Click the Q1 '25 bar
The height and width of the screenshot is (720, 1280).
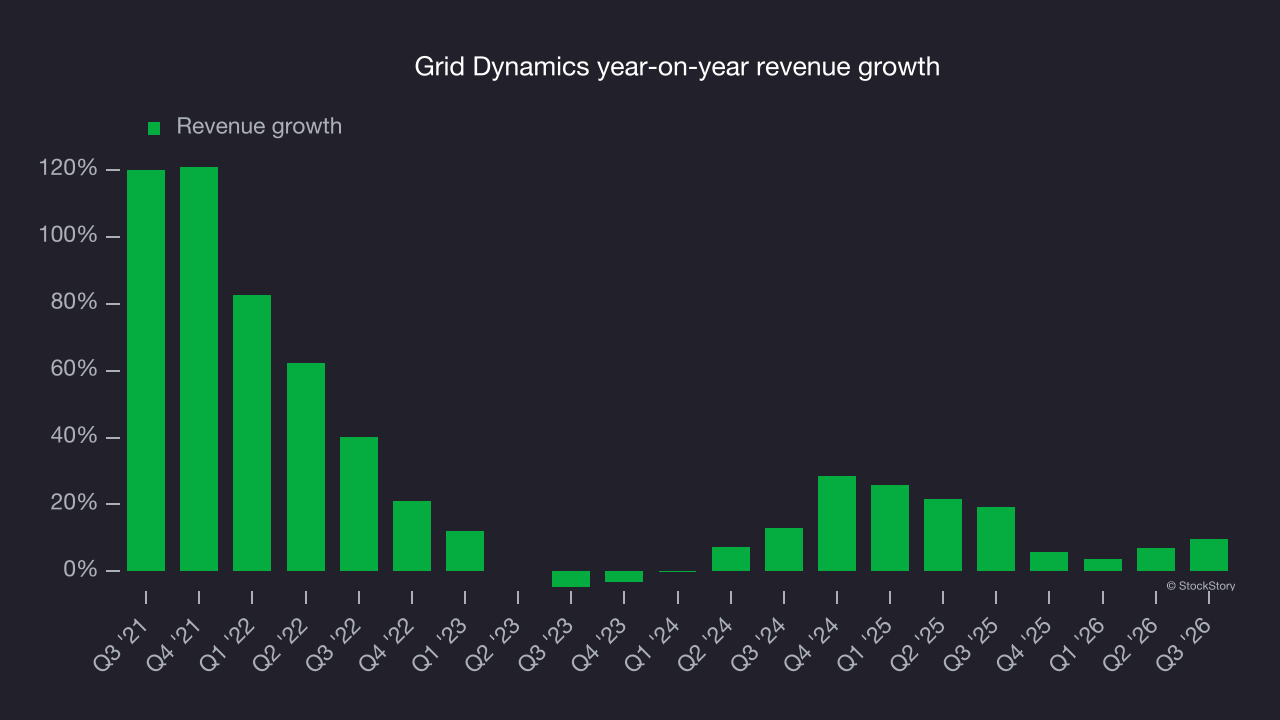(x=890, y=528)
